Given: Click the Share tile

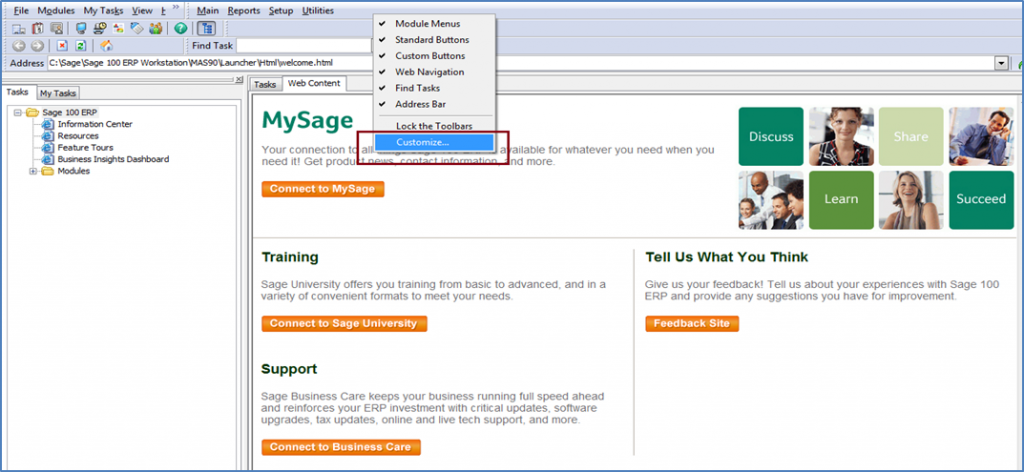Looking at the screenshot, I should 911,136.
